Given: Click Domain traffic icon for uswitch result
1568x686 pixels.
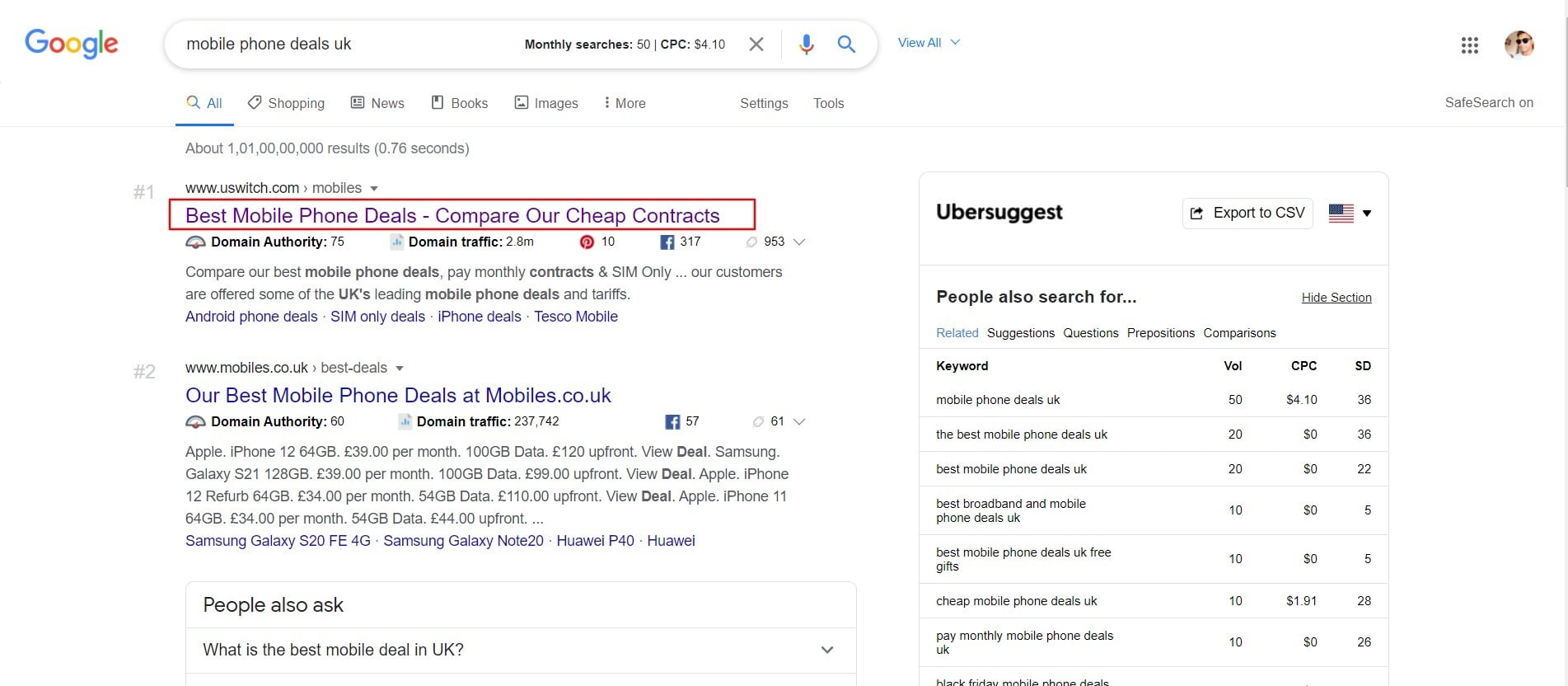Looking at the screenshot, I should (396, 242).
